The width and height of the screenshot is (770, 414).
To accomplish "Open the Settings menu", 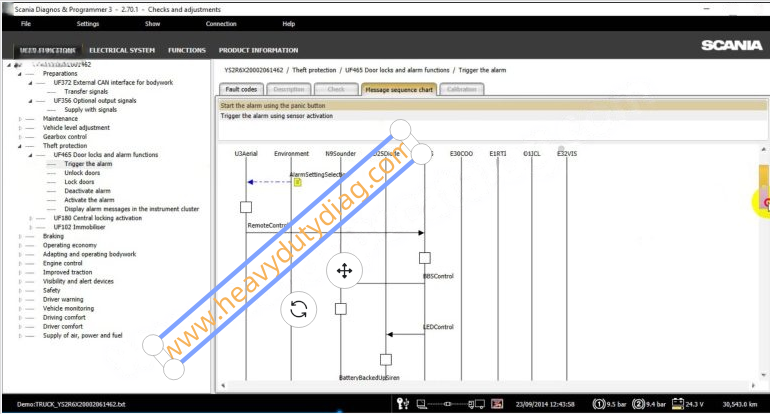I will tap(88, 24).
